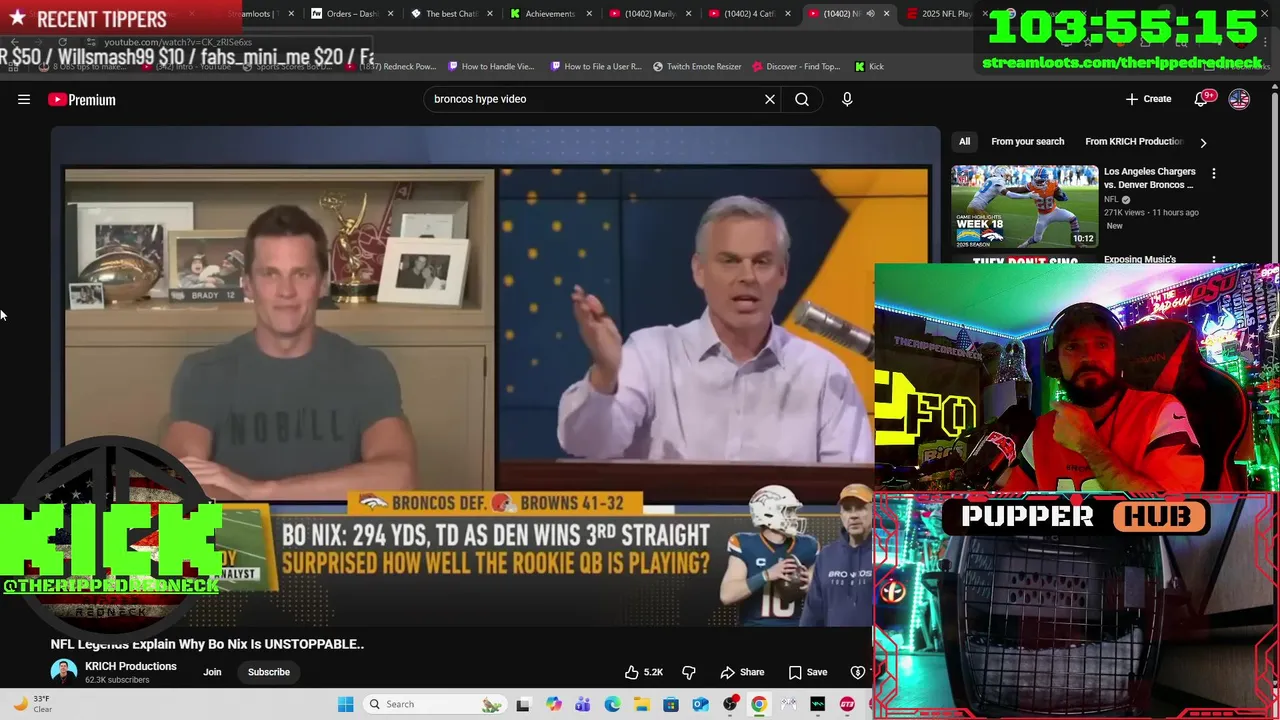1280x720 pixels.
Task: Open the Chargers vs. Broncos video thumbnail
Action: (x=1025, y=206)
